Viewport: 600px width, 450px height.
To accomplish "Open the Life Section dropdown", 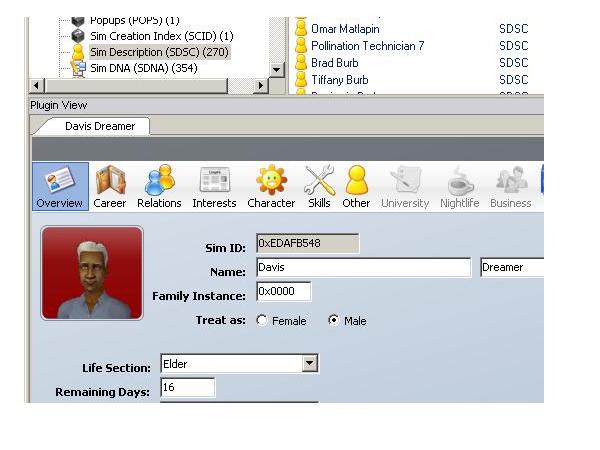I will pyautogui.click(x=310, y=363).
